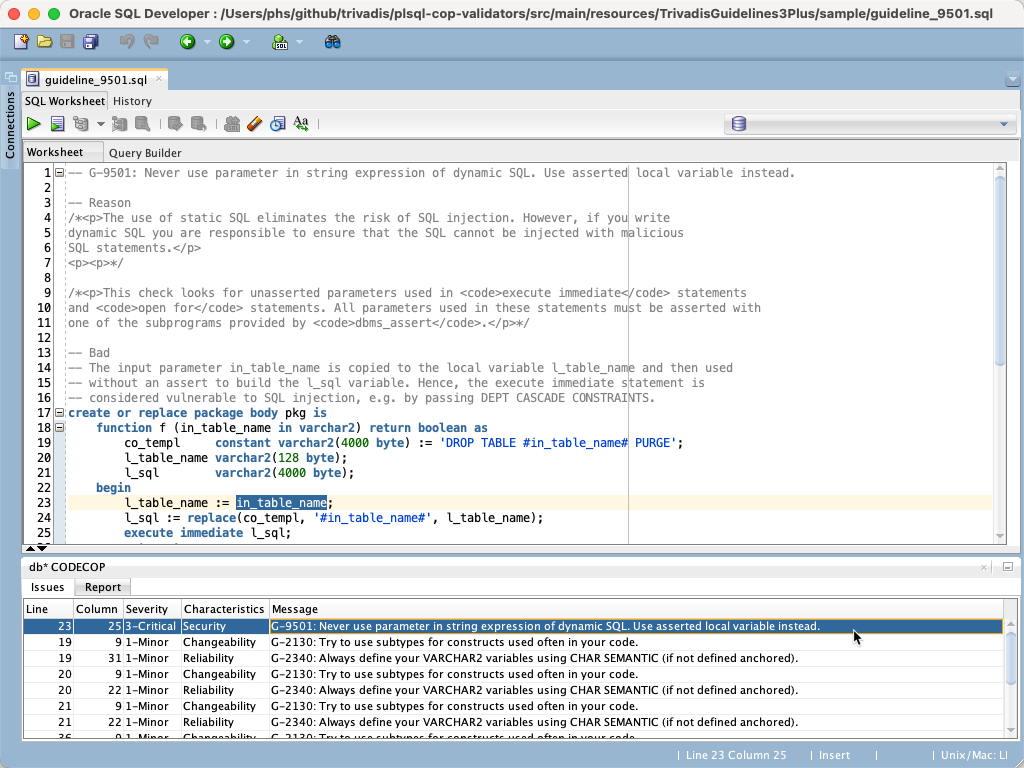
Task: Open the editor tab list dropdown
Action: pos(1012,80)
